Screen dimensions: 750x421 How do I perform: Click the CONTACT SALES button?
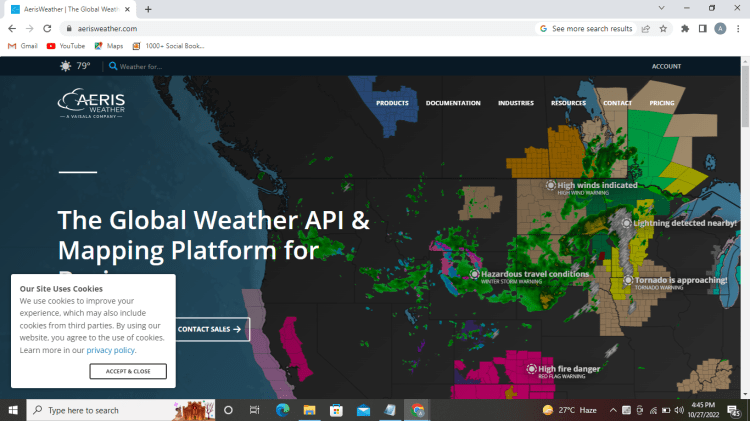point(212,329)
